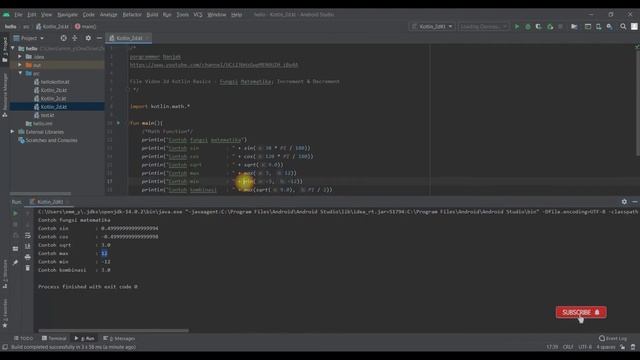
Task: Open Project panel gear options
Action: (88, 38)
